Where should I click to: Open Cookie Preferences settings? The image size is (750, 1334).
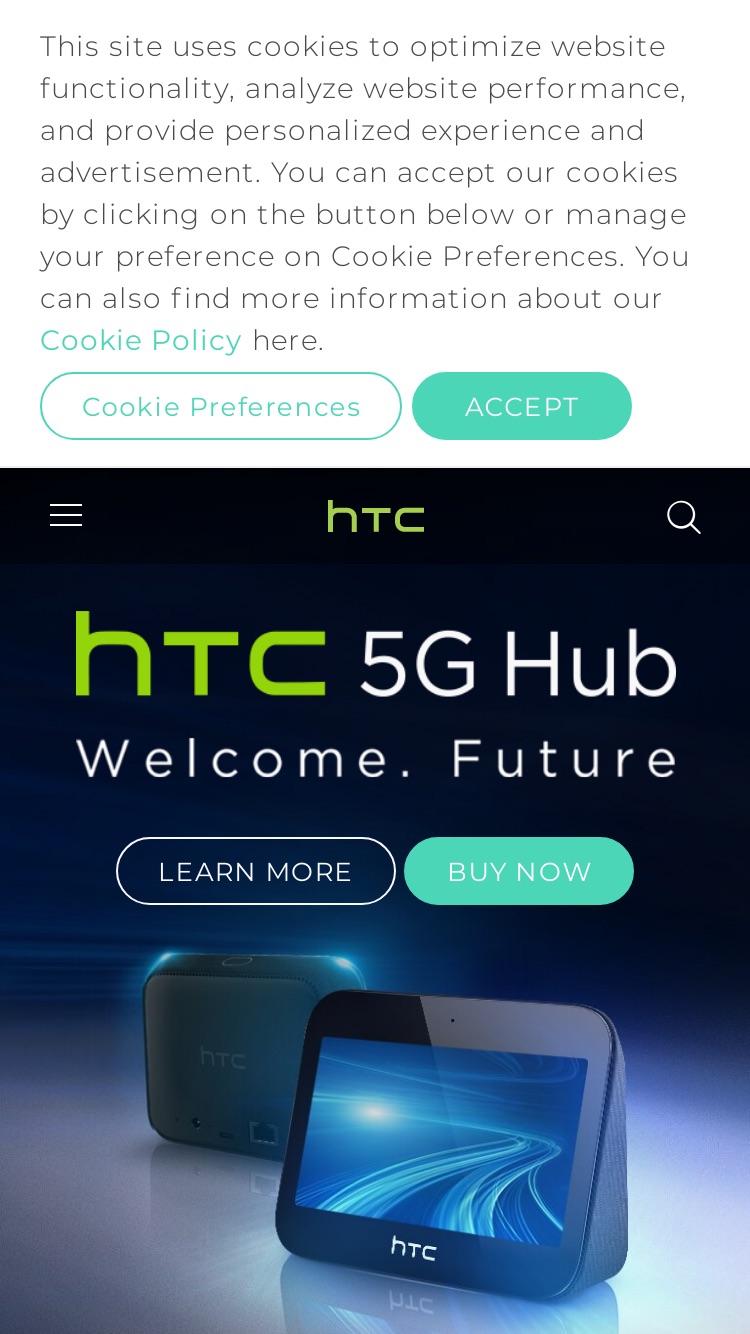pyautogui.click(x=221, y=406)
